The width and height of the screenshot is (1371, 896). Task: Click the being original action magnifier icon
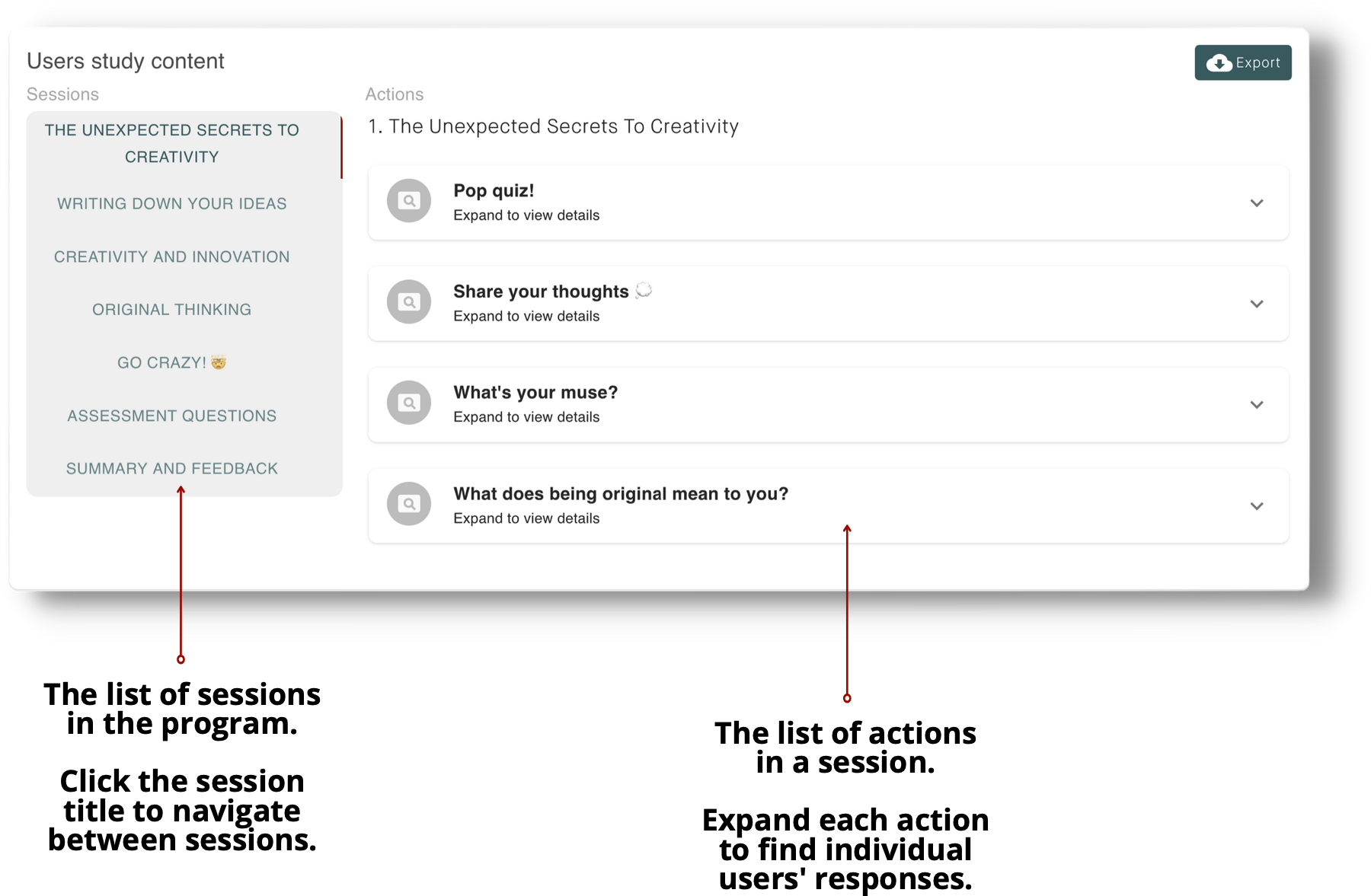tap(409, 504)
